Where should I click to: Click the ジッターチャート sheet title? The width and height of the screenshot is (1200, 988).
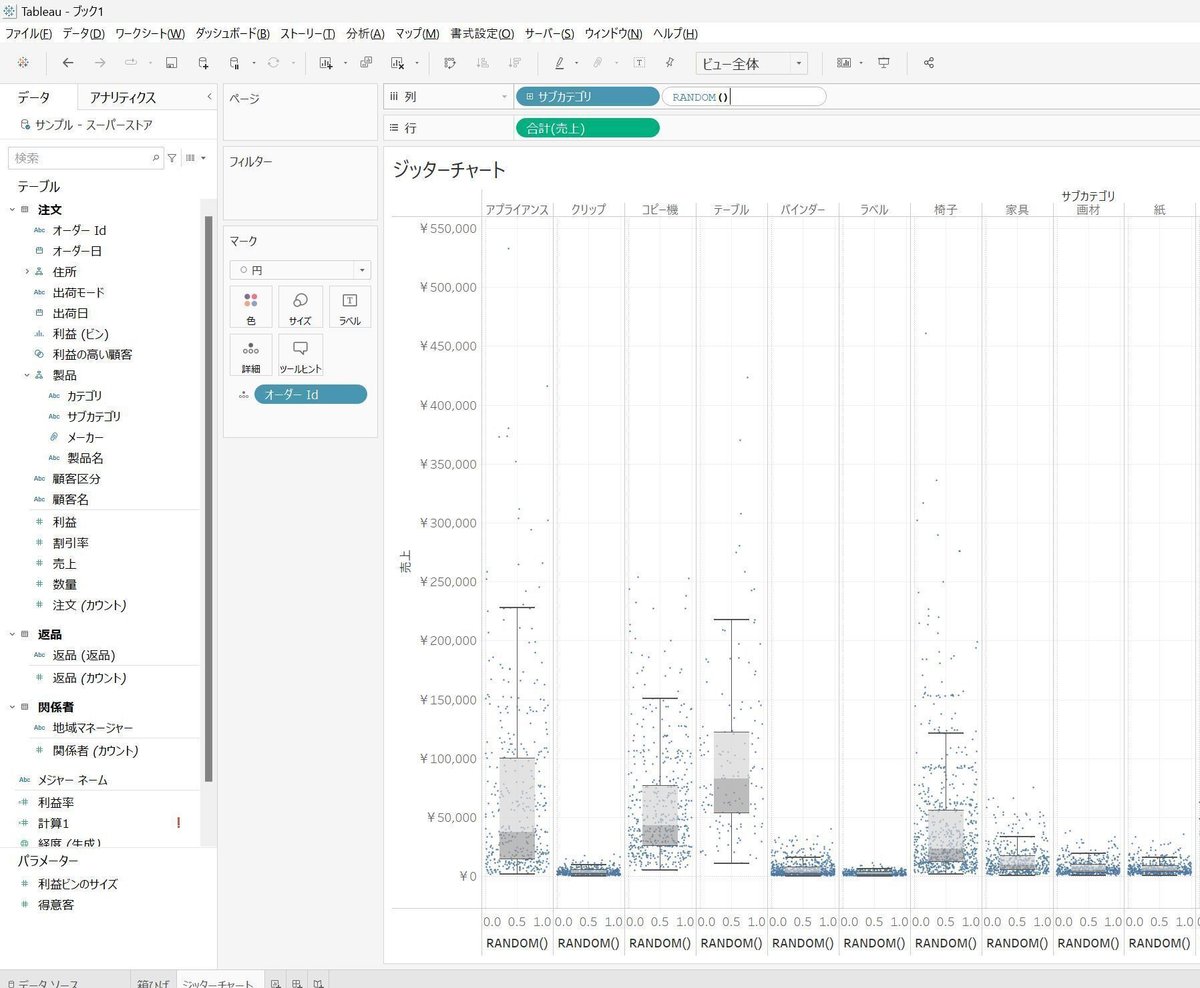point(449,169)
